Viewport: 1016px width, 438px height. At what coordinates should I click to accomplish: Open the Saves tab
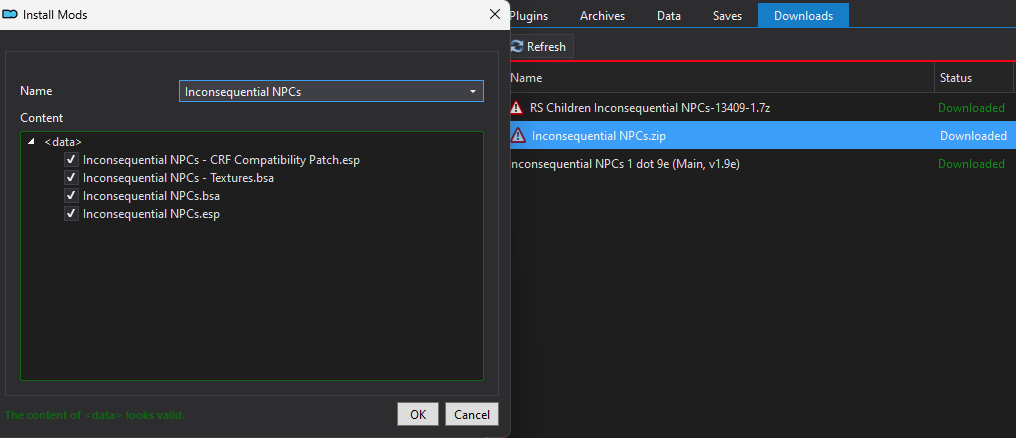(727, 16)
